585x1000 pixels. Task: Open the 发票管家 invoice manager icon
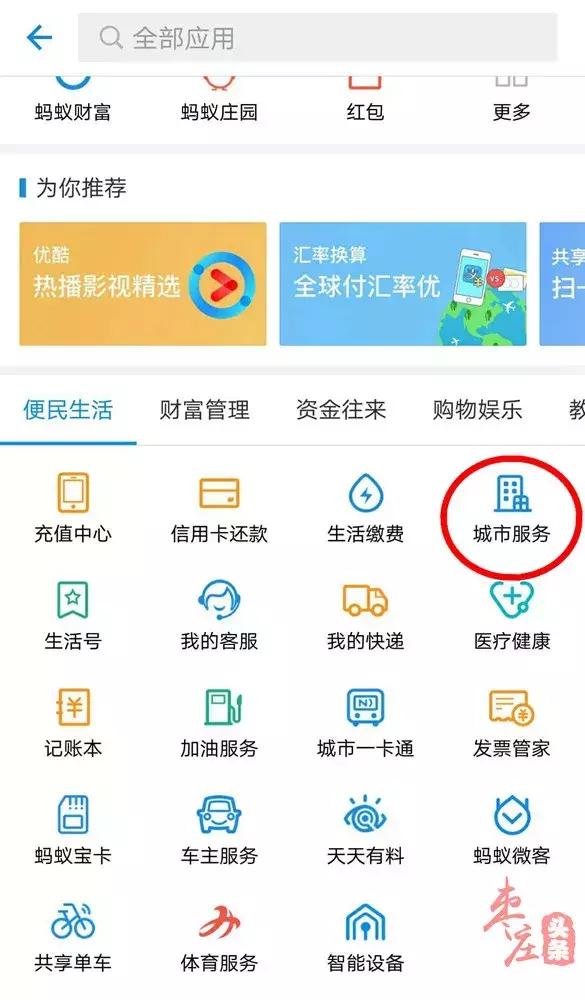pyautogui.click(x=512, y=707)
